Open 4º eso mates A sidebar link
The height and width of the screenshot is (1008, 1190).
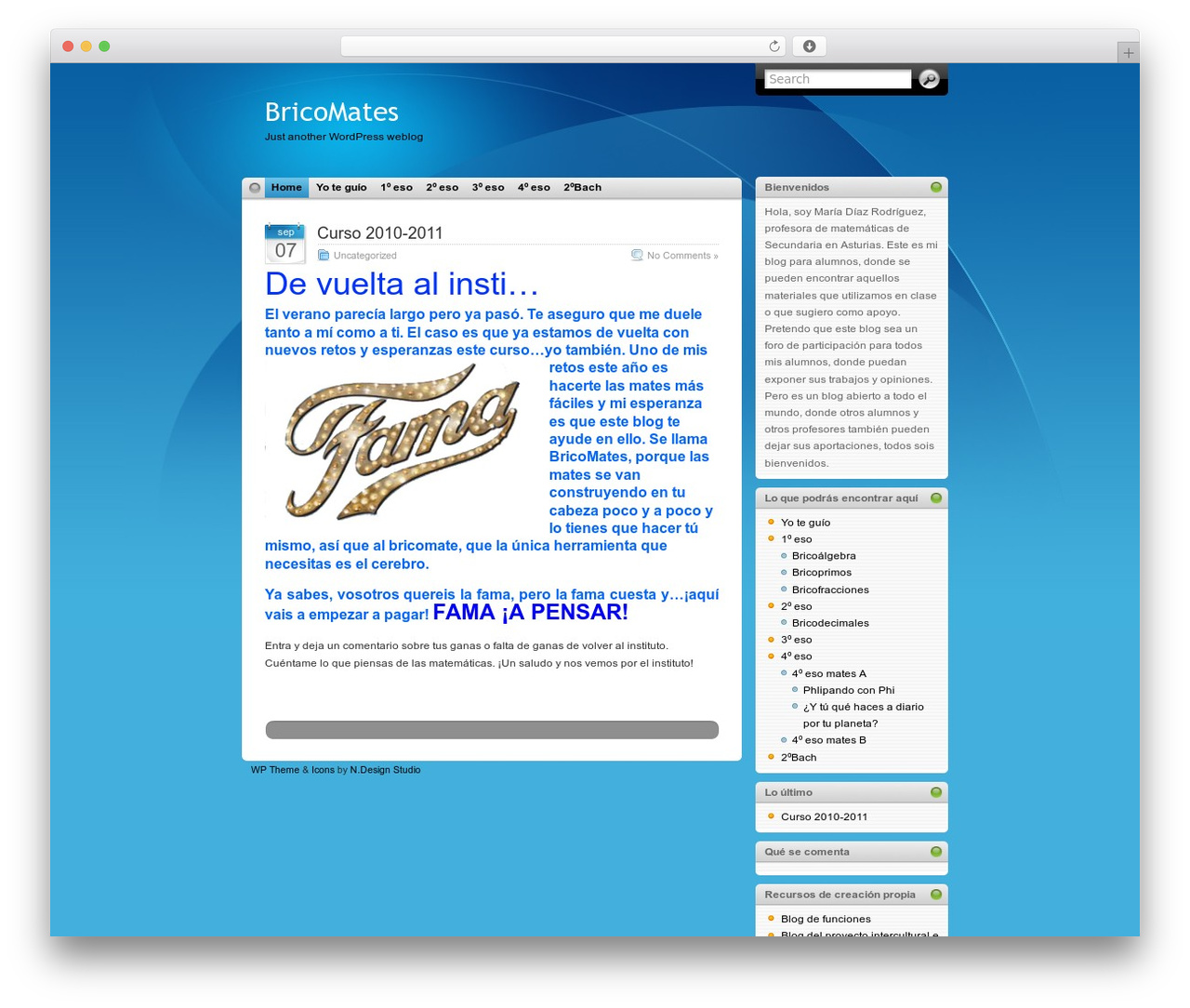[829, 673]
